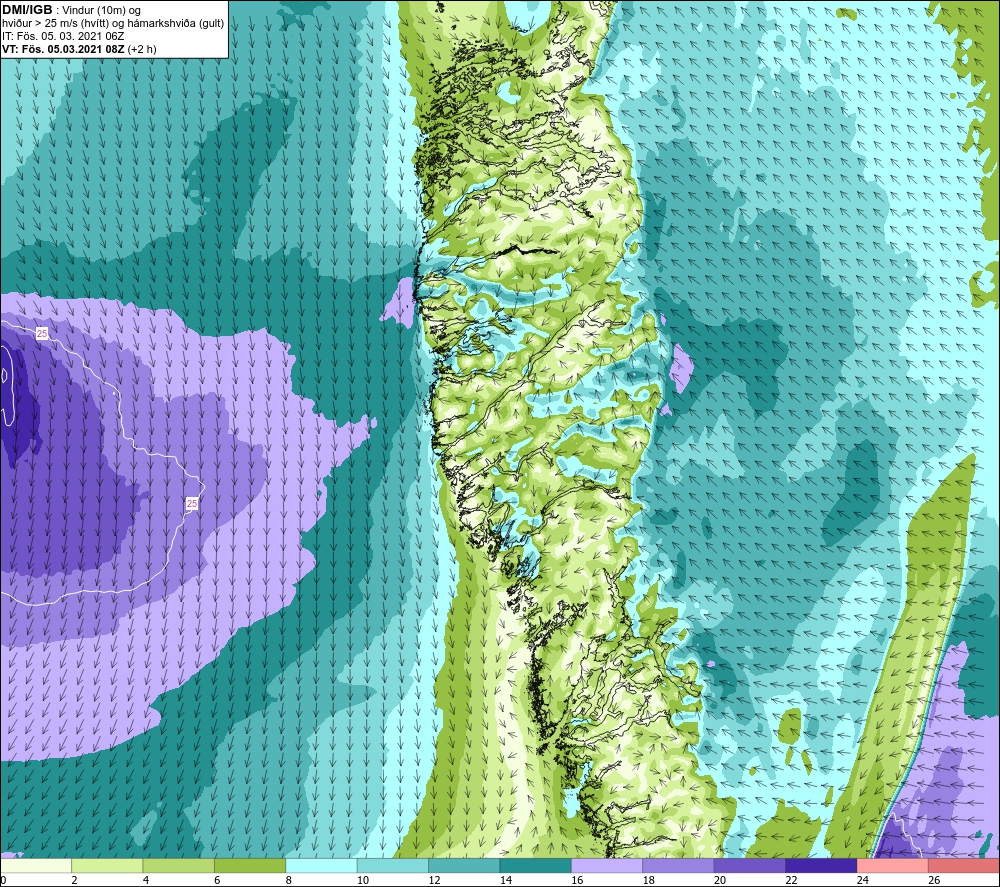This screenshot has width=1000, height=887.
Task: Click the legend scale number '0'
Action: click(x=3, y=880)
